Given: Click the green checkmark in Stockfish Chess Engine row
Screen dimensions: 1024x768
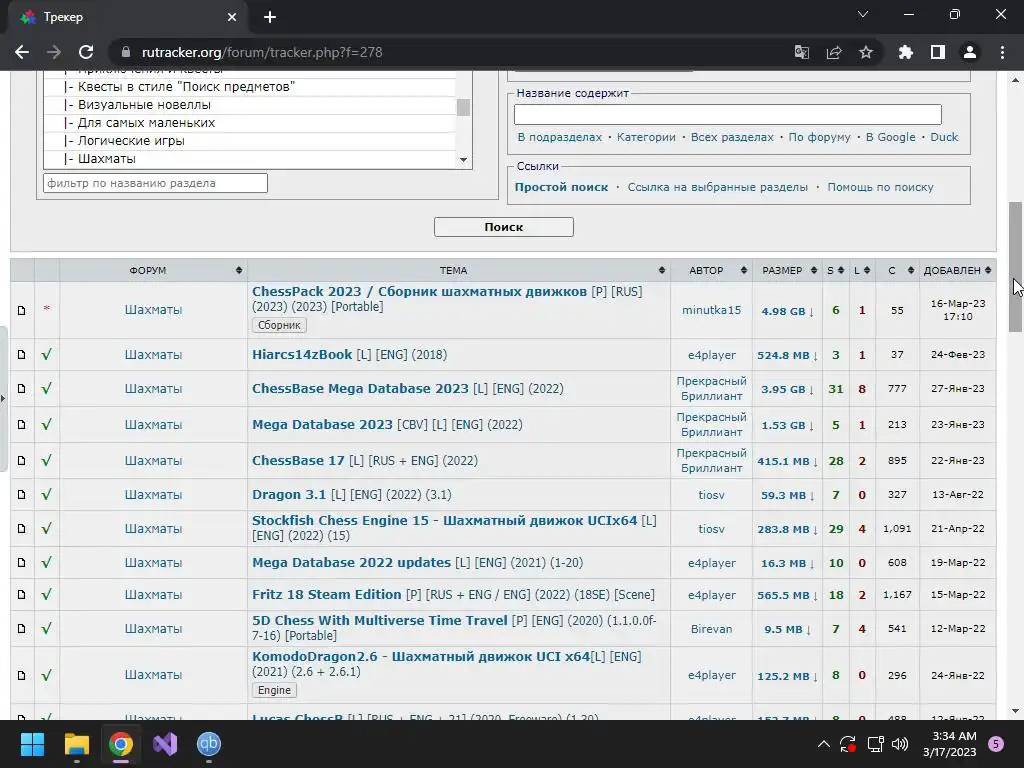Looking at the screenshot, I should coord(46,528).
